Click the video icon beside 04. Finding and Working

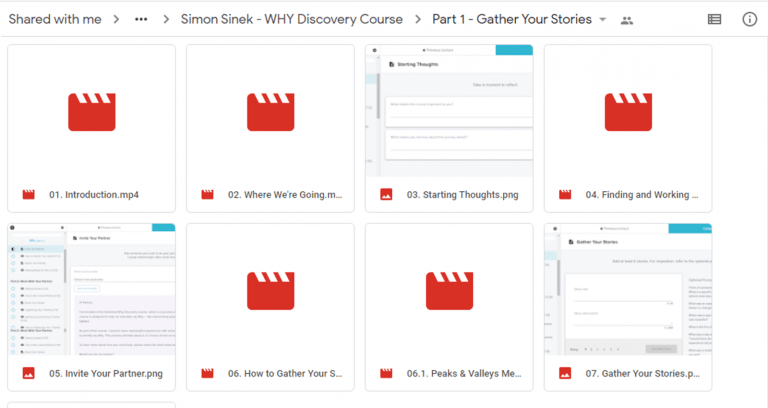click(x=565, y=194)
